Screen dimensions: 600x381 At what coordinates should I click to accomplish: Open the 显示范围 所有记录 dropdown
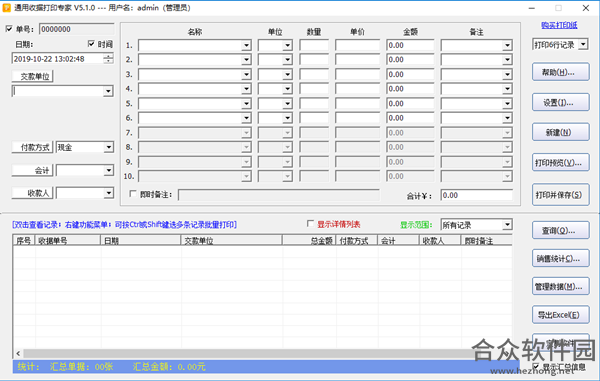tap(507, 225)
